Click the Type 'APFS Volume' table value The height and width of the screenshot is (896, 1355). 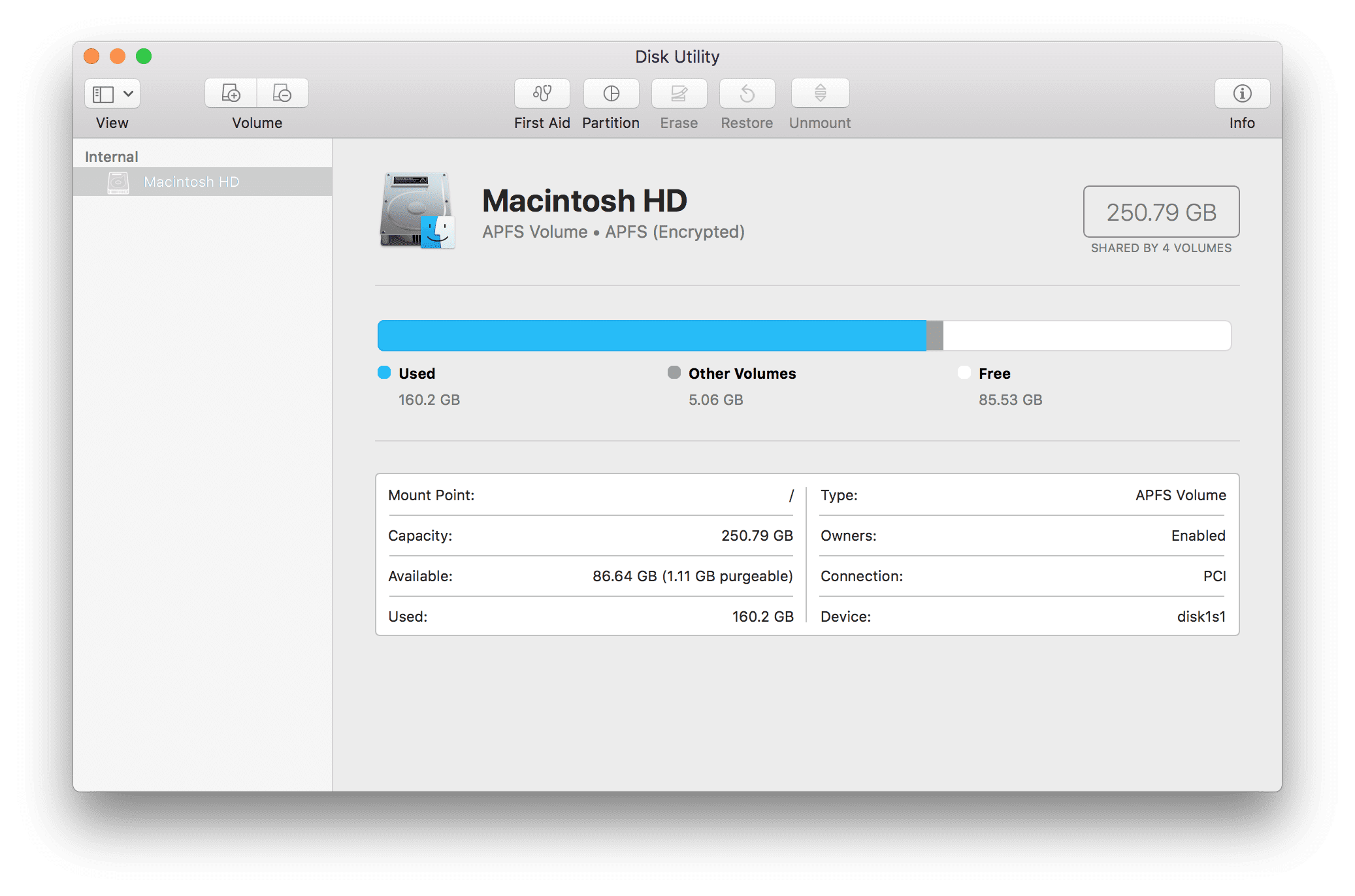(1181, 495)
